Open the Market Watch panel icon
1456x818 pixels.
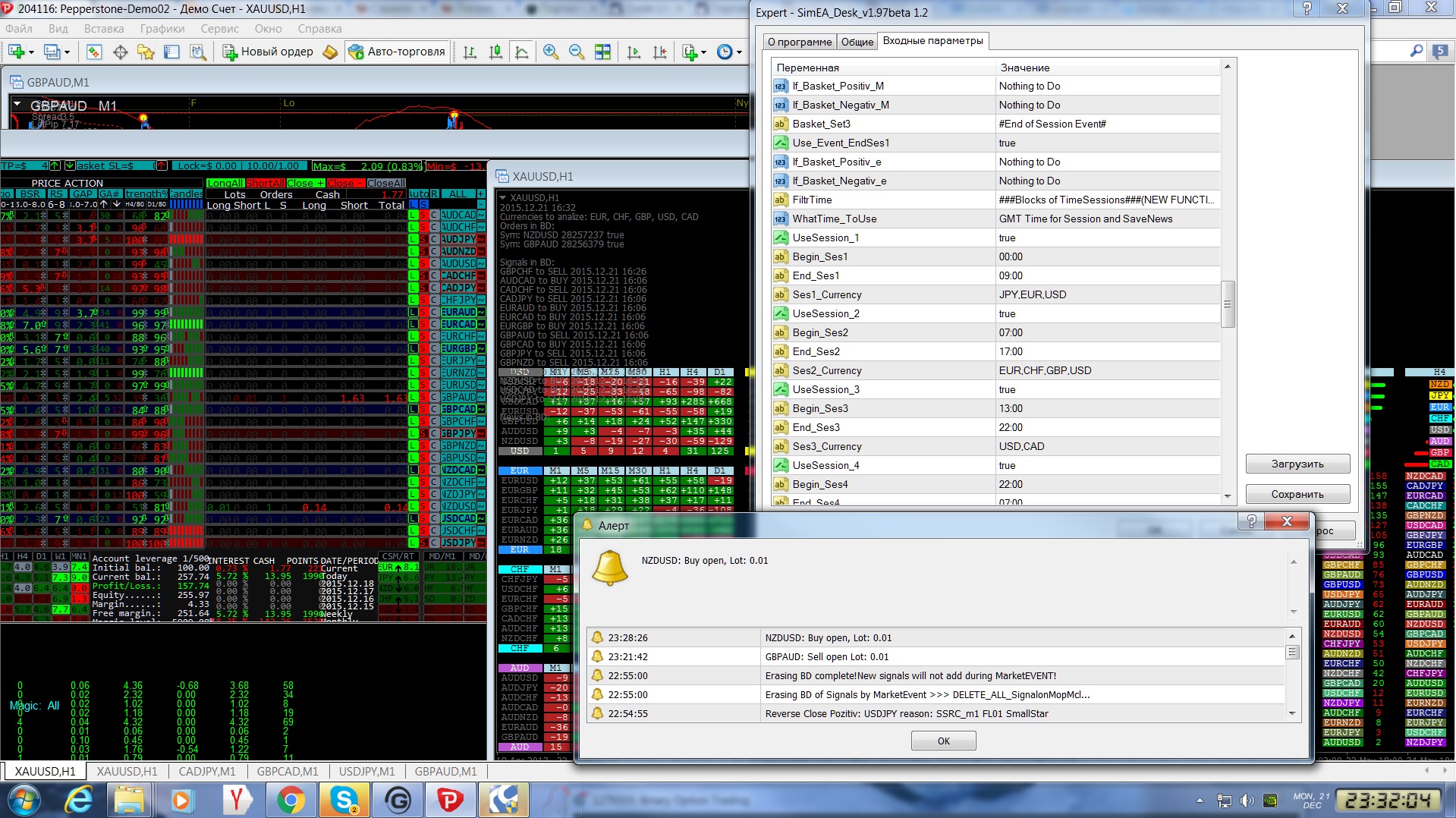94,52
